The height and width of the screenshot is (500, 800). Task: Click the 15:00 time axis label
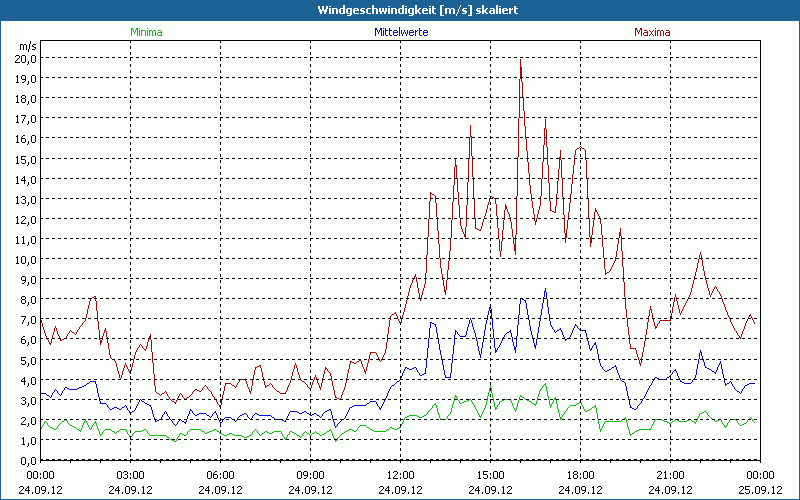(x=490, y=474)
